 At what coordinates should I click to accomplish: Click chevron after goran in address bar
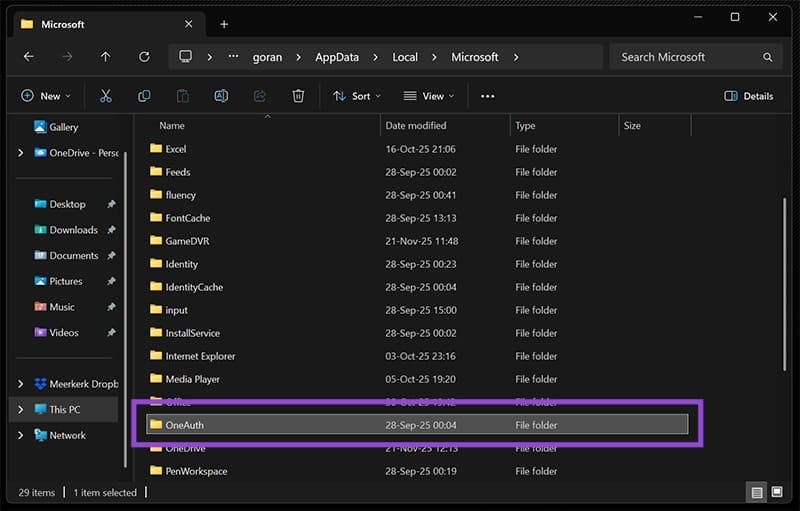tap(298, 57)
